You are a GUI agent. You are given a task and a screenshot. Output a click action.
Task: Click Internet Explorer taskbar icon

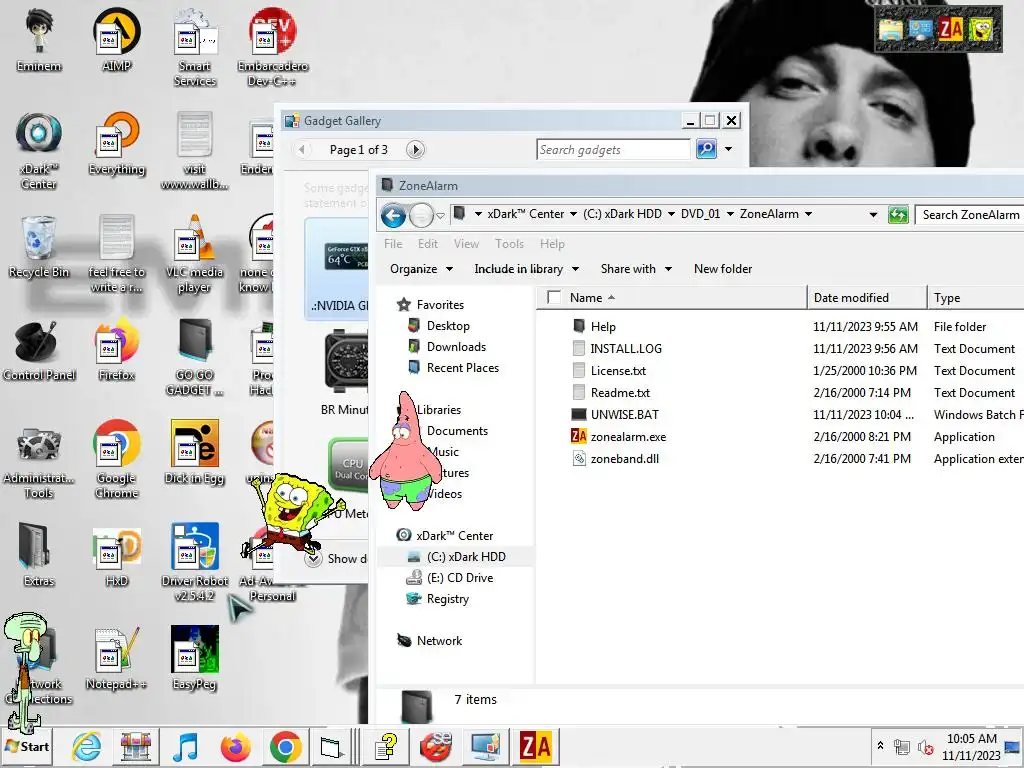coord(86,746)
